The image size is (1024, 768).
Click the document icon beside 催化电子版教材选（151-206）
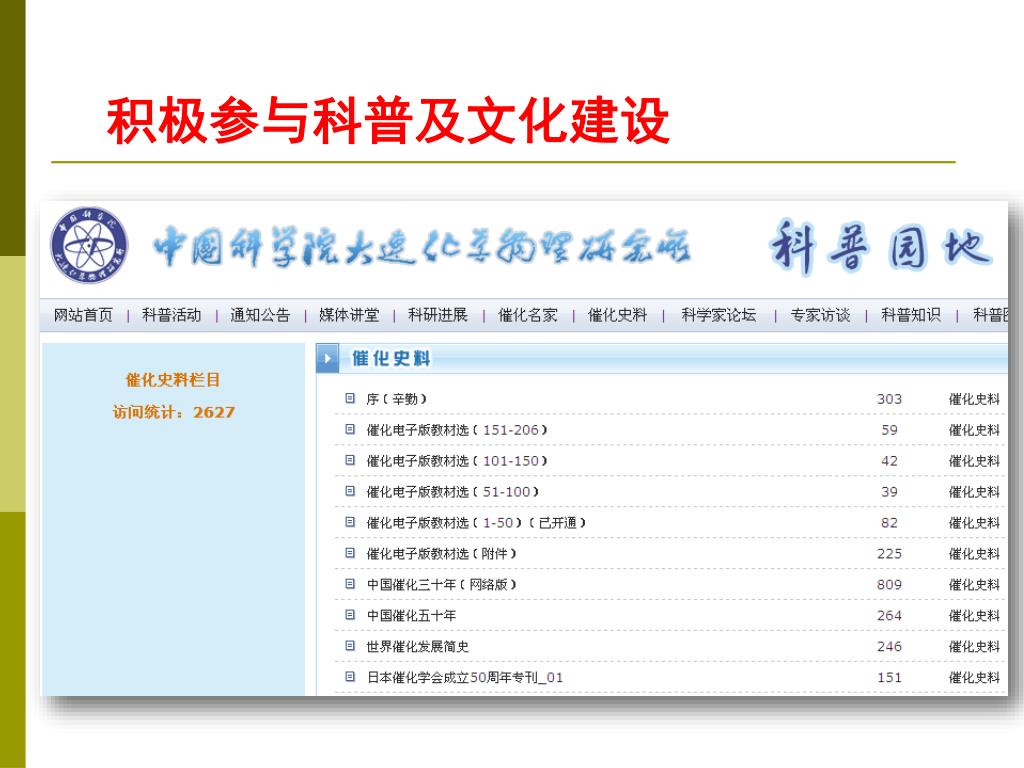point(350,429)
